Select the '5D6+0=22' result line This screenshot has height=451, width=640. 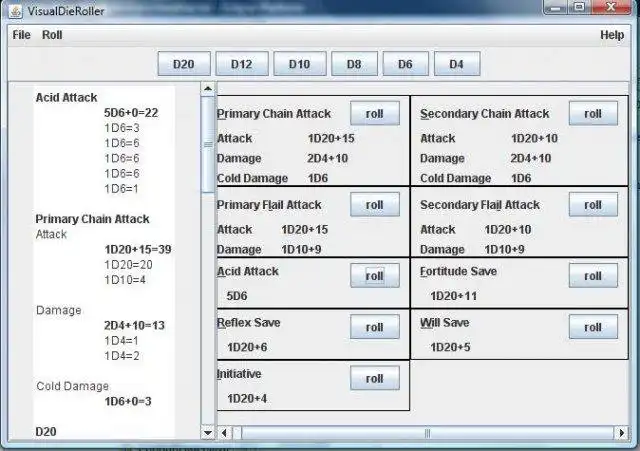131,113
